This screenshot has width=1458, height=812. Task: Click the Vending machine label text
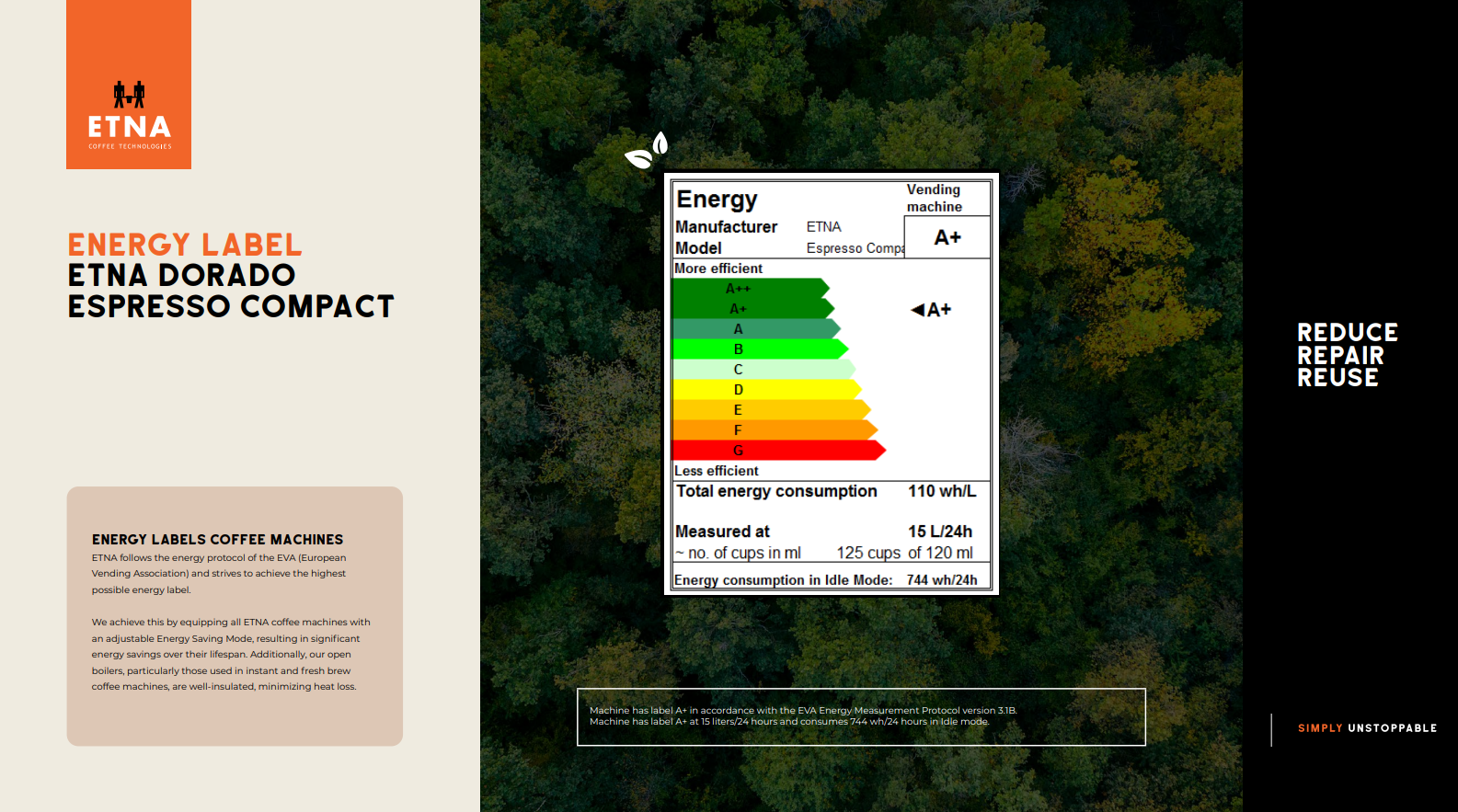click(x=934, y=198)
